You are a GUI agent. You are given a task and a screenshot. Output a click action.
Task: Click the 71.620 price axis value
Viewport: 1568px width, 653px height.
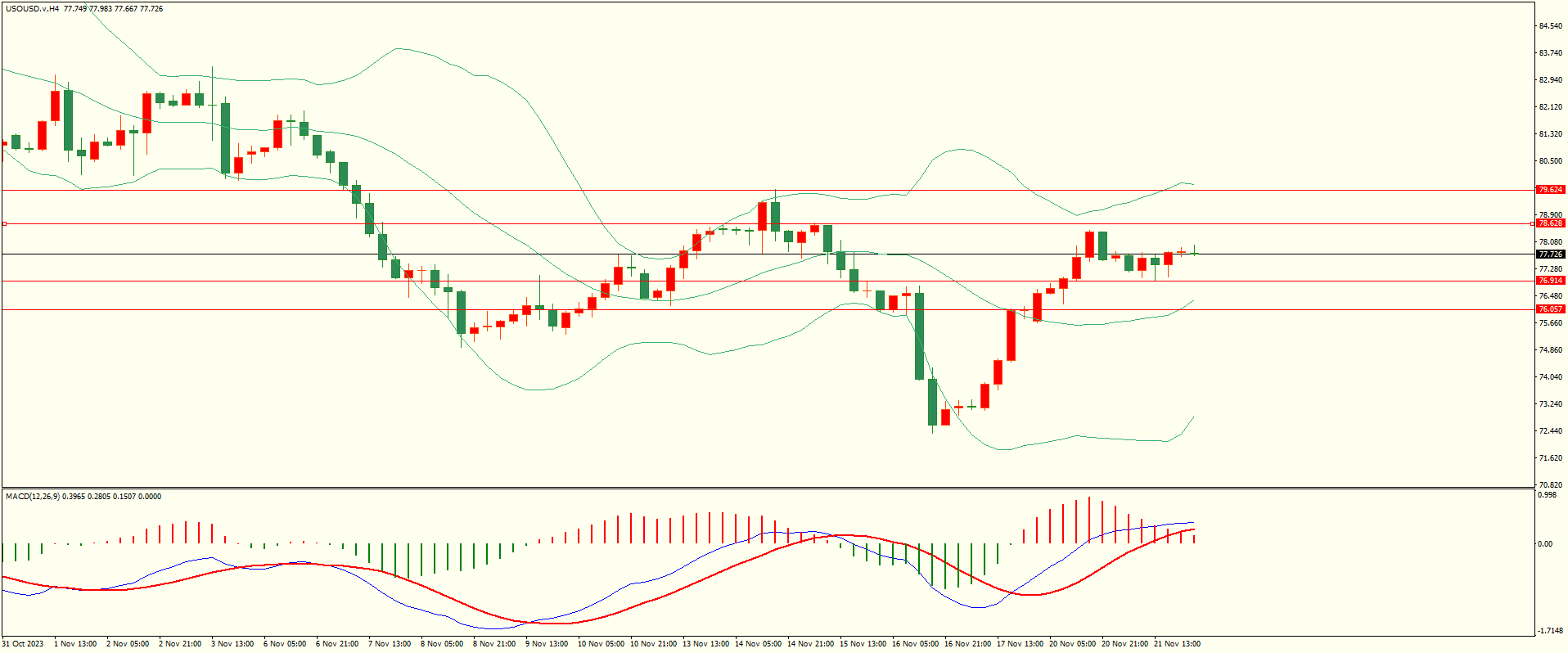1550,458
